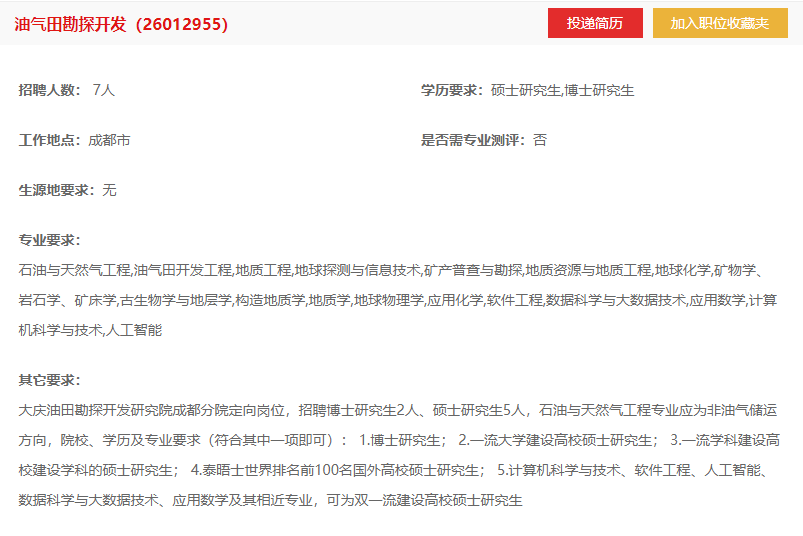This screenshot has height=536, width=803.
Task: Click the 专业要求 heading
Action: coord(49,240)
